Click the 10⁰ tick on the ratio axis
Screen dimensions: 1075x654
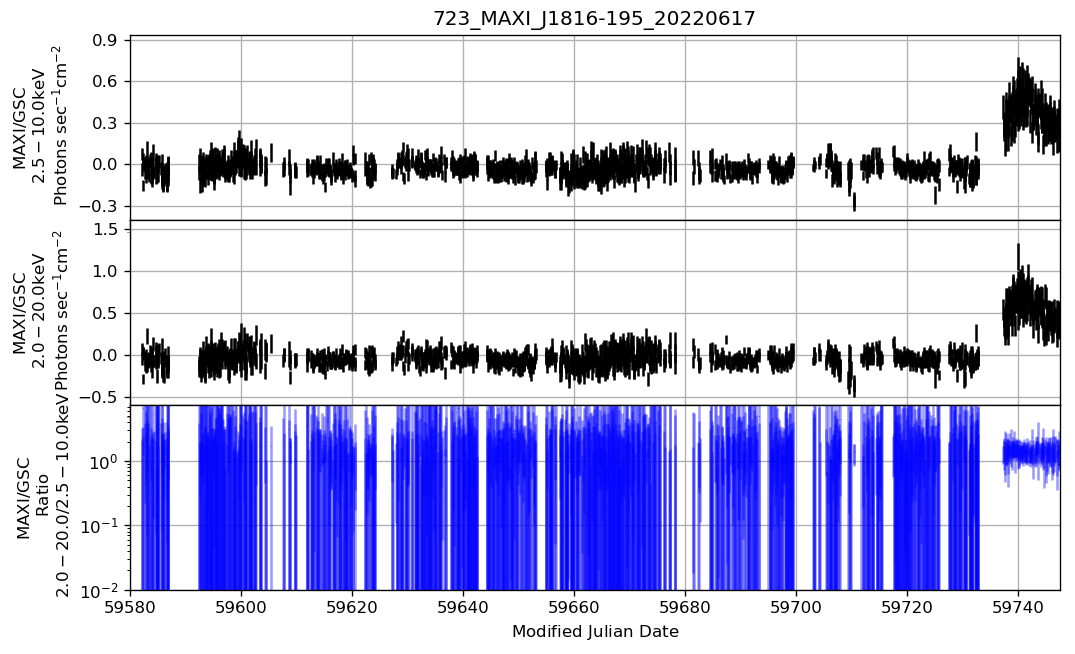coord(106,460)
